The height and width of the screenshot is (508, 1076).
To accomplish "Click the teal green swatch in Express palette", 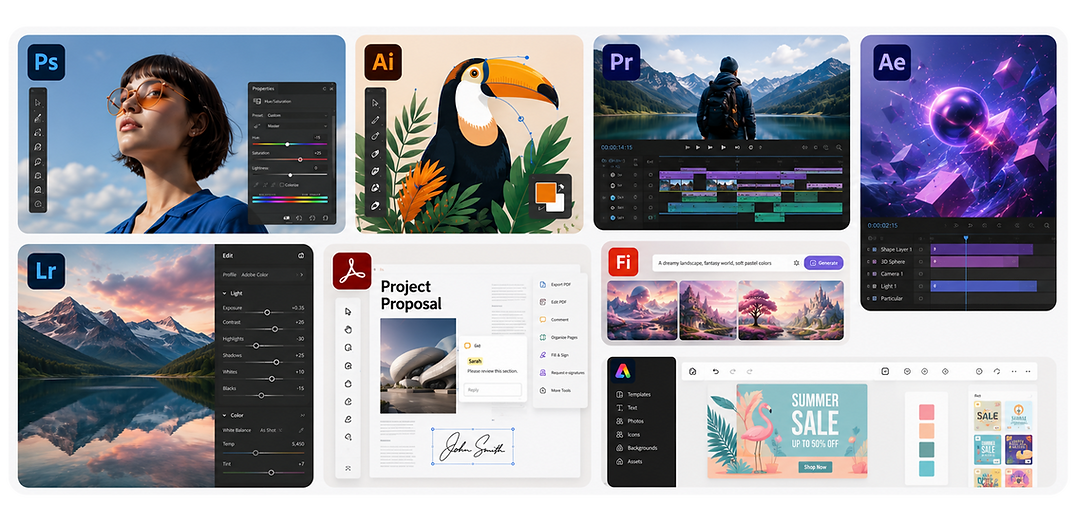I will (926, 450).
